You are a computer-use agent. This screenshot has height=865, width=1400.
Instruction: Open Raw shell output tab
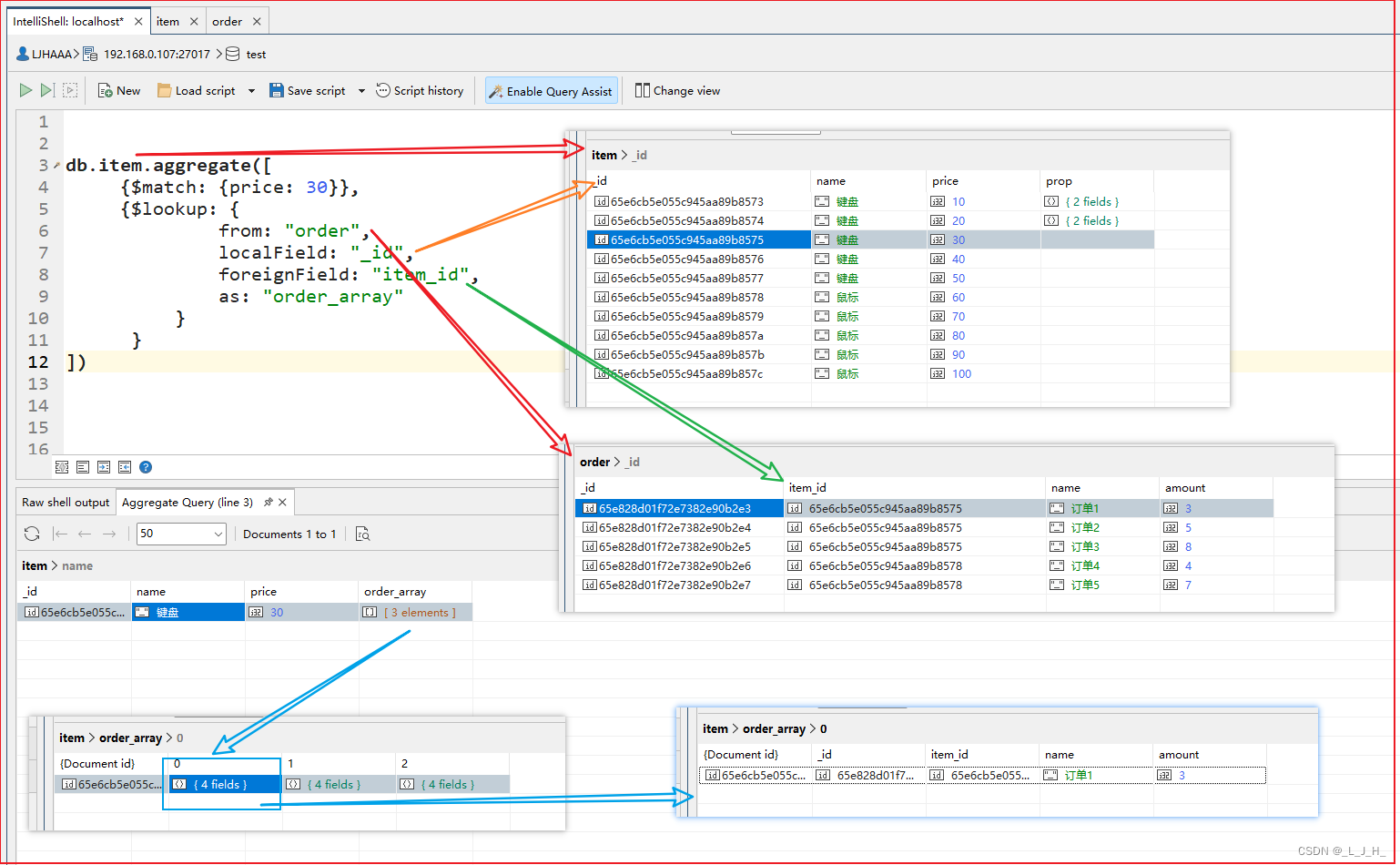pyautogui.click(x=66, y=502)
